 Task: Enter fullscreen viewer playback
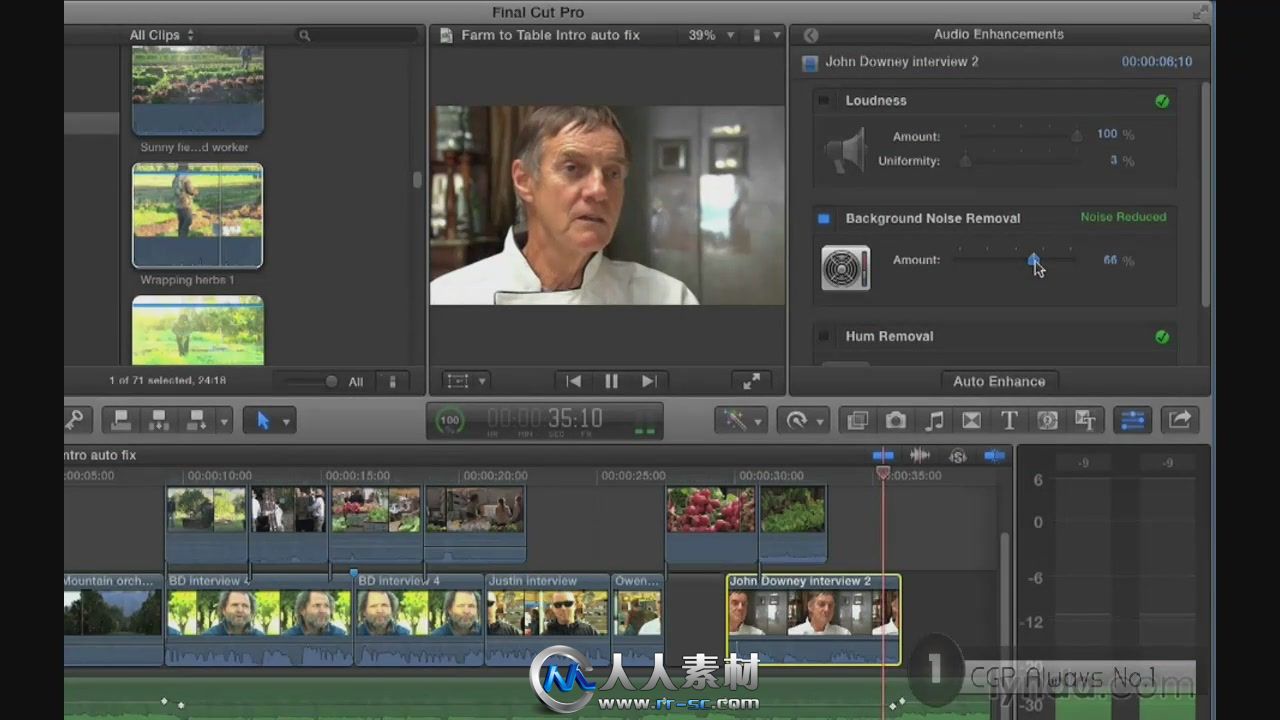pos(751,381)
